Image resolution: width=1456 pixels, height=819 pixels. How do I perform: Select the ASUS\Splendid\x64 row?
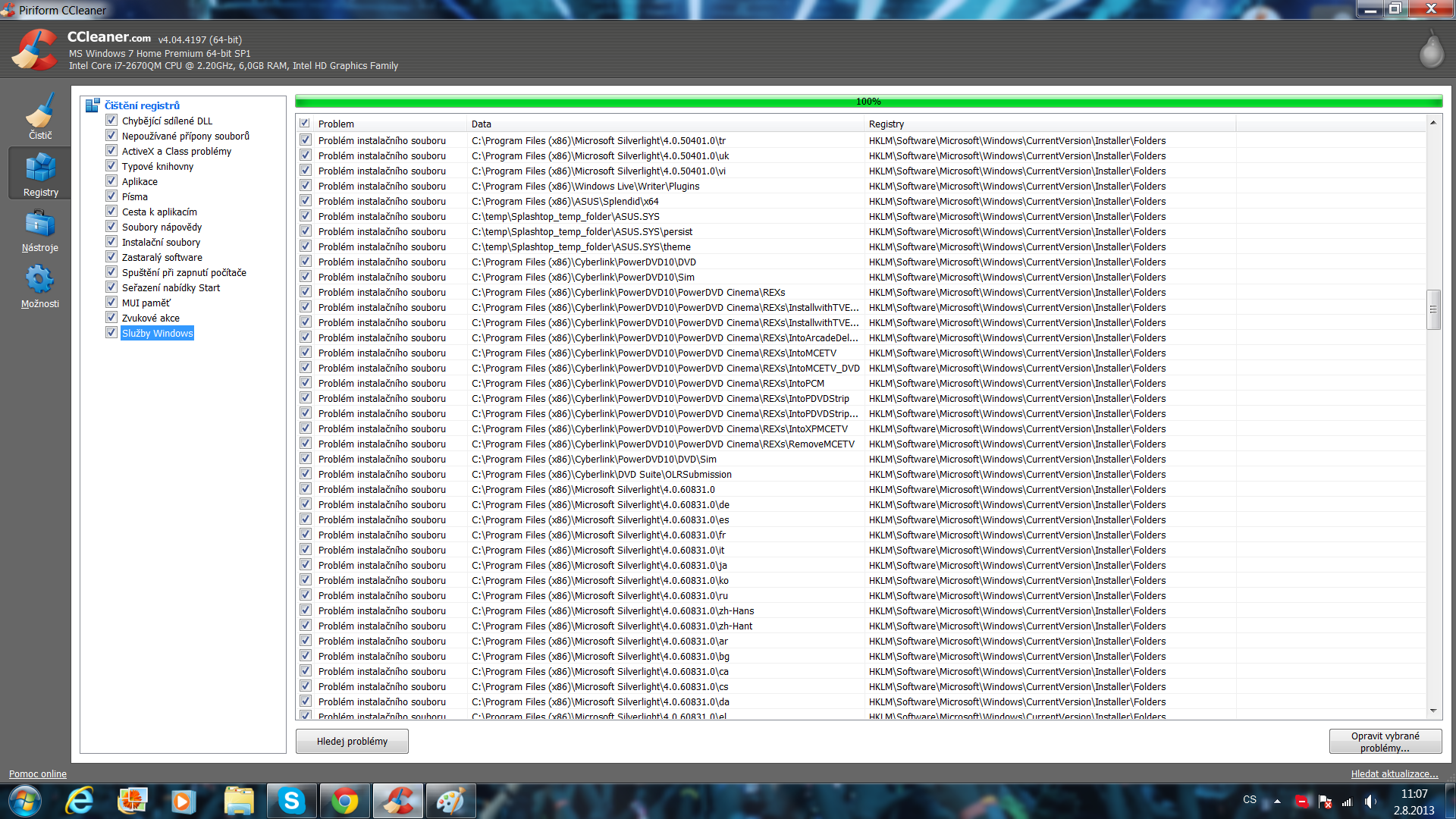(x=861, y=201)
